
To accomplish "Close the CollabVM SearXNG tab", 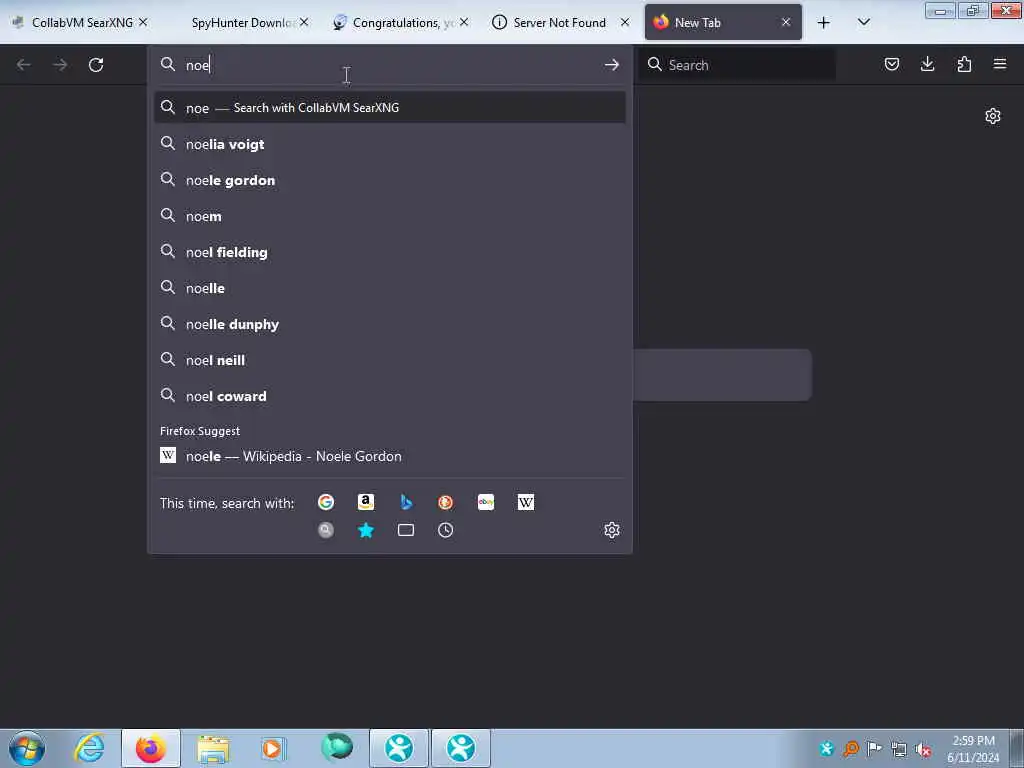I will click(x=143, y=22).
